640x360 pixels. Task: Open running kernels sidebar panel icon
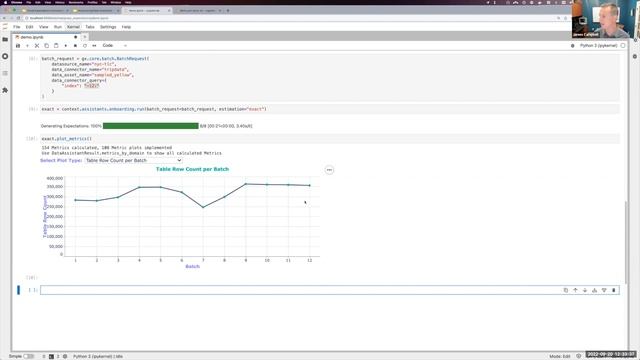pyautogui.click(x=5, y=56)
